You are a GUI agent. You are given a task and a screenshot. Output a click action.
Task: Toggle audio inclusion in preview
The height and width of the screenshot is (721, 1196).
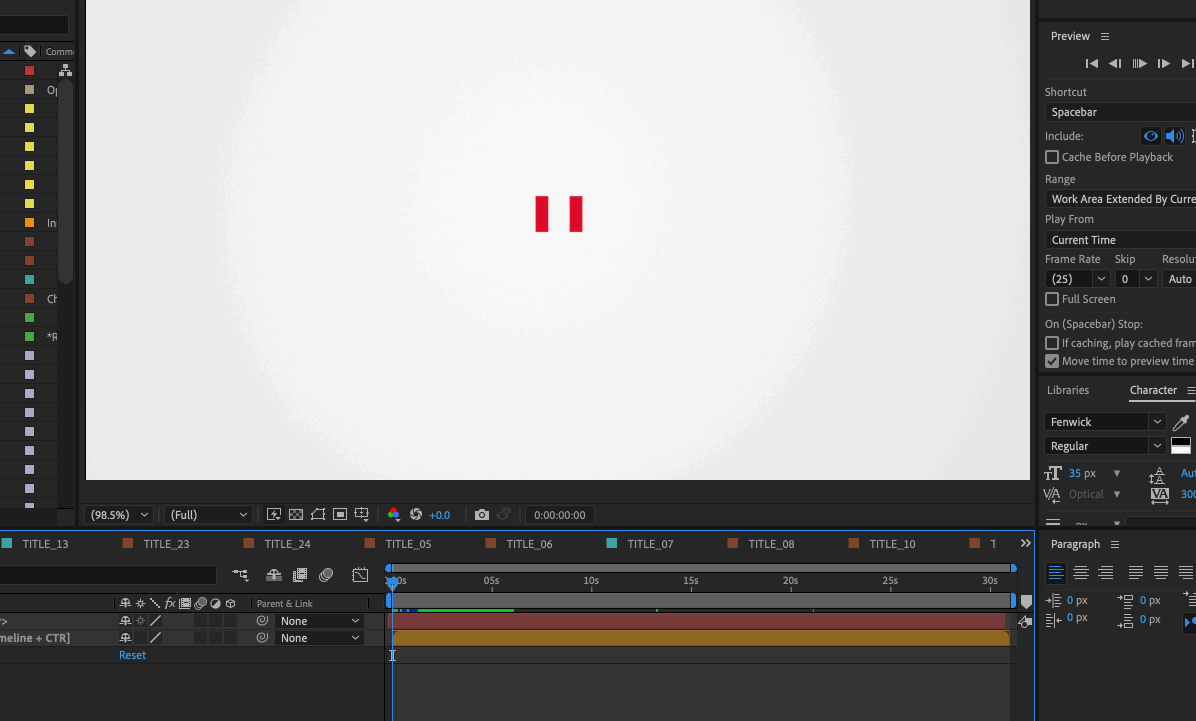pos(1174,136)
